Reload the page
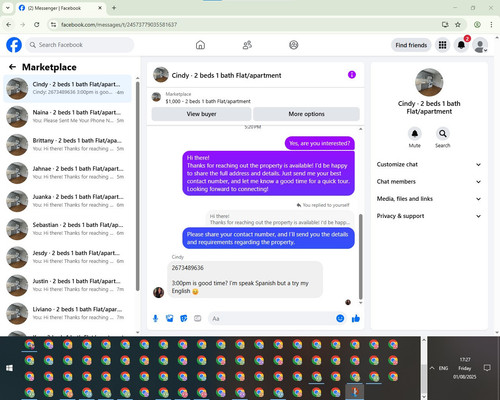The height and width of the screenshot is (400, 500). click(37, 25)
